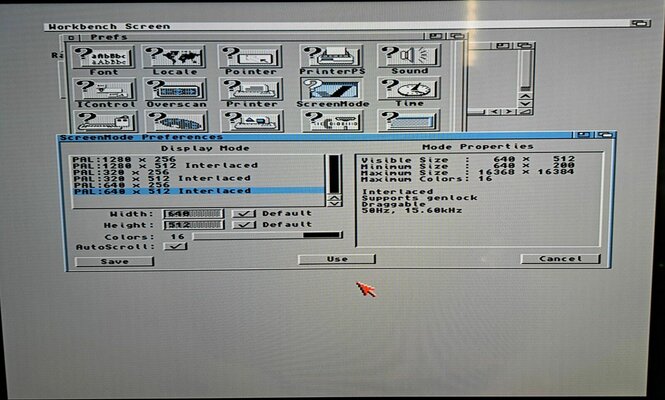Select PAL:640 x 512 Interlaced mode
This screenshot has height=400, width=665.
(198, 191)
